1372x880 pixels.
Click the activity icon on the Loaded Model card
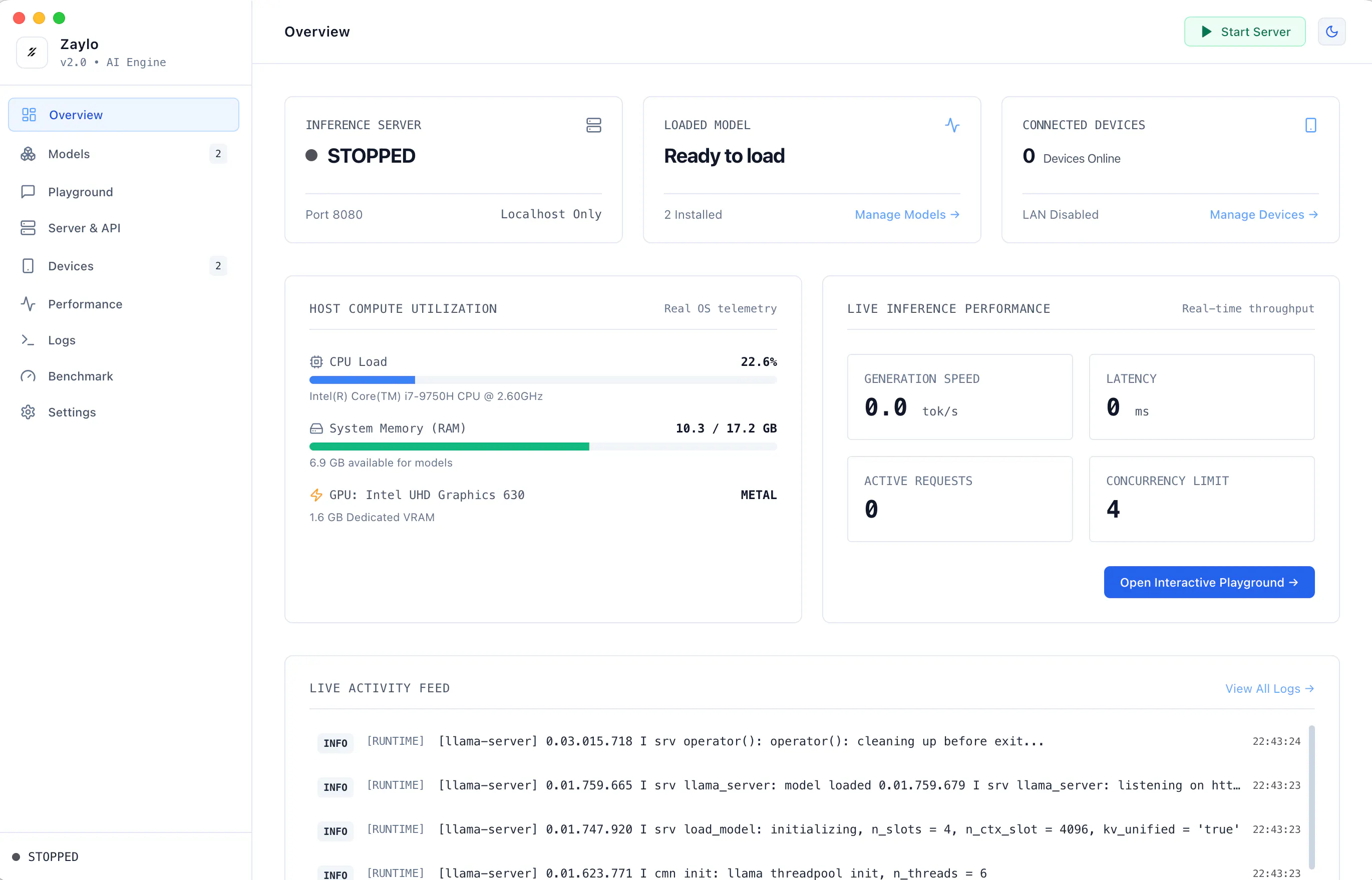(x=952, y=125)
